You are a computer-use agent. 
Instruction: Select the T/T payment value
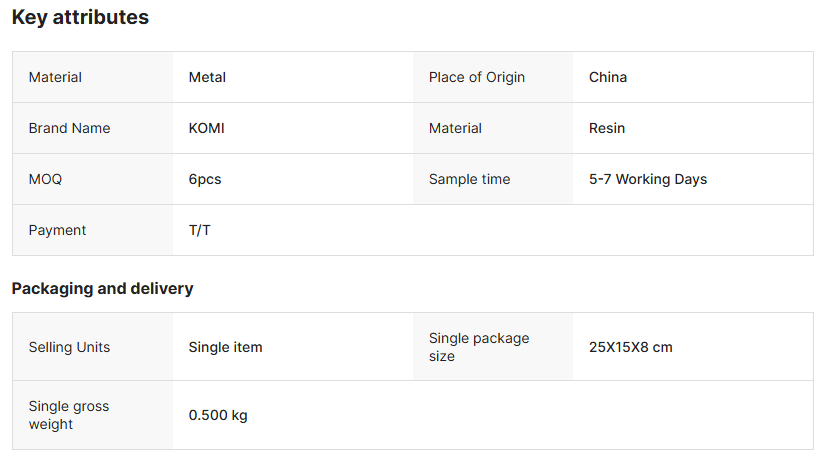click(200, 230)
